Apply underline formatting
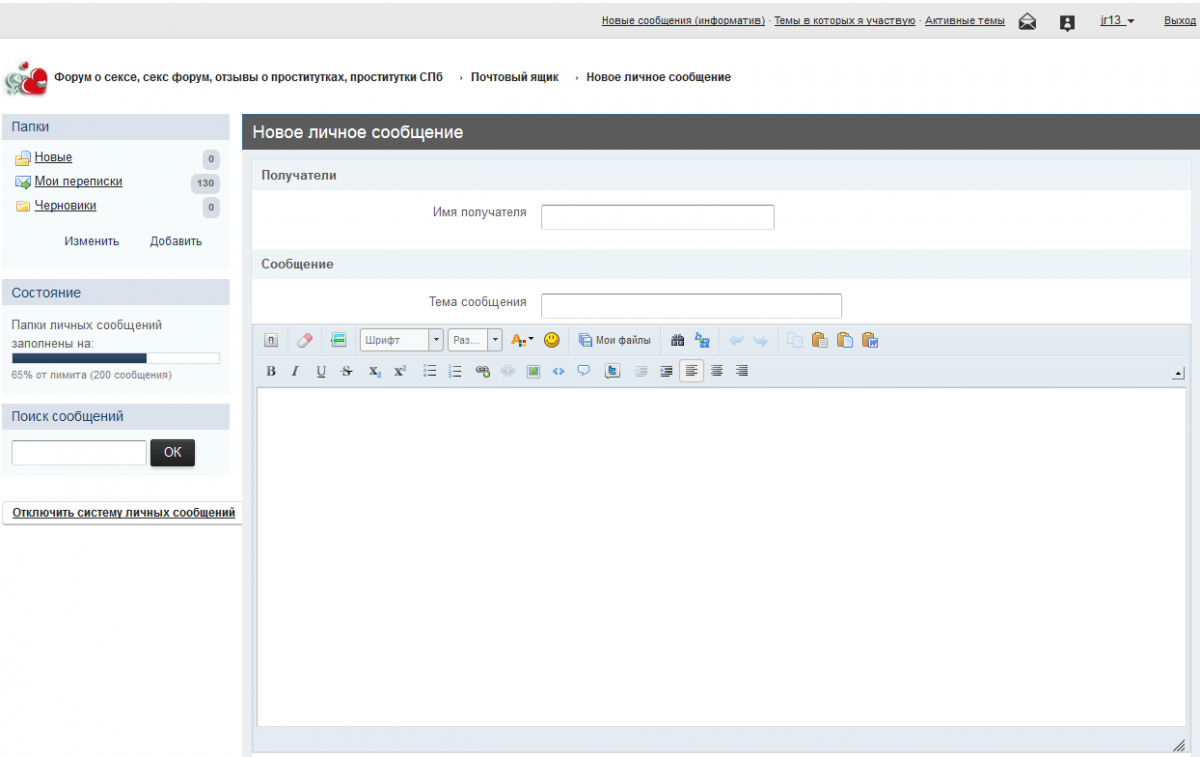The width and height of the screenshot is (1200, 757). point(321,371)
